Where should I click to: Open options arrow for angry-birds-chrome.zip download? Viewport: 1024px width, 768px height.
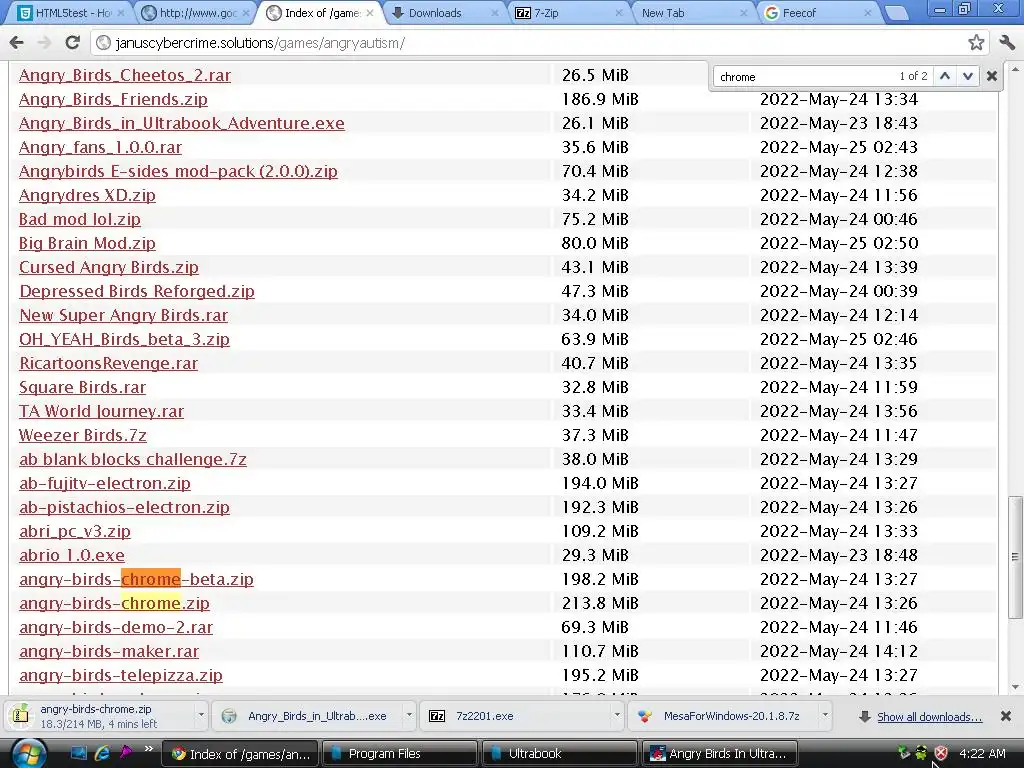coord(200,716)
